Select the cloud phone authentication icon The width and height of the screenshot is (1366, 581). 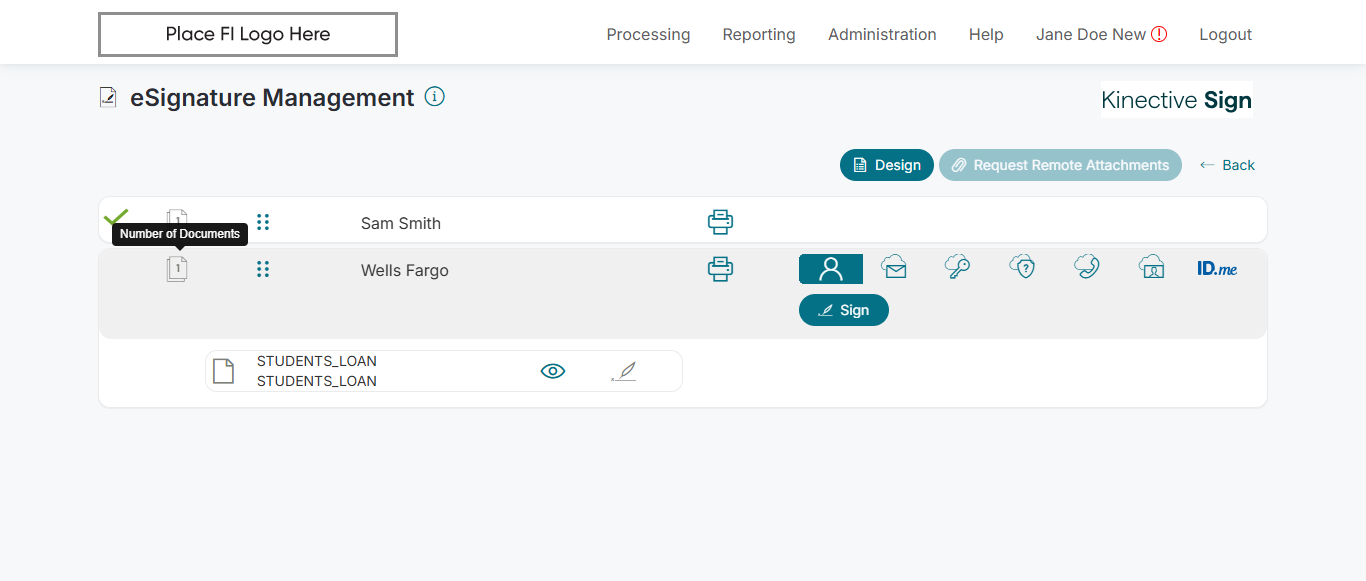click(1087, 268)
